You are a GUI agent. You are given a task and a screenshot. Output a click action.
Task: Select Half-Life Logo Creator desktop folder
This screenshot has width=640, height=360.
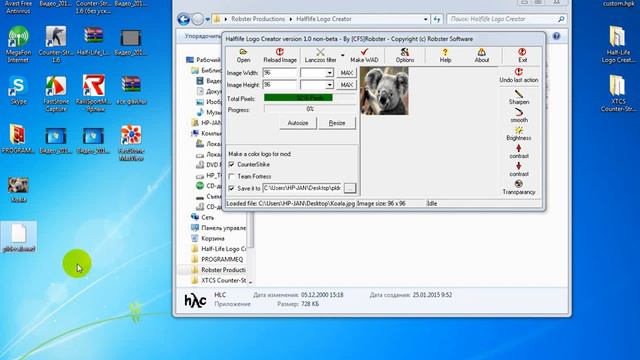618,44
